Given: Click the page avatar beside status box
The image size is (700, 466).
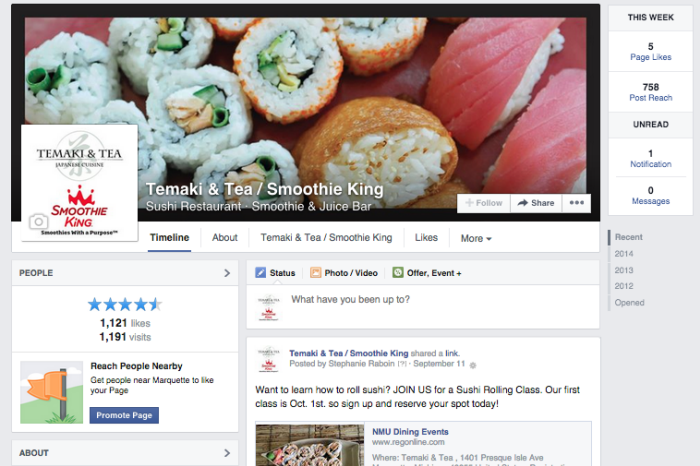Looking at the screenshot, I should click(x=269, y=307).
